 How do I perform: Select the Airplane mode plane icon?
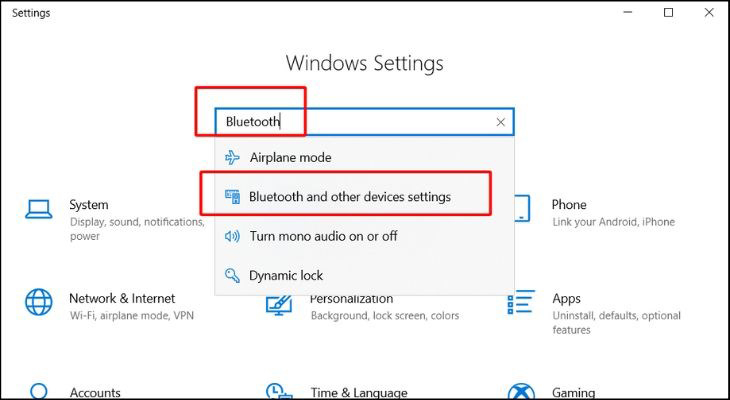click(232, 157)
